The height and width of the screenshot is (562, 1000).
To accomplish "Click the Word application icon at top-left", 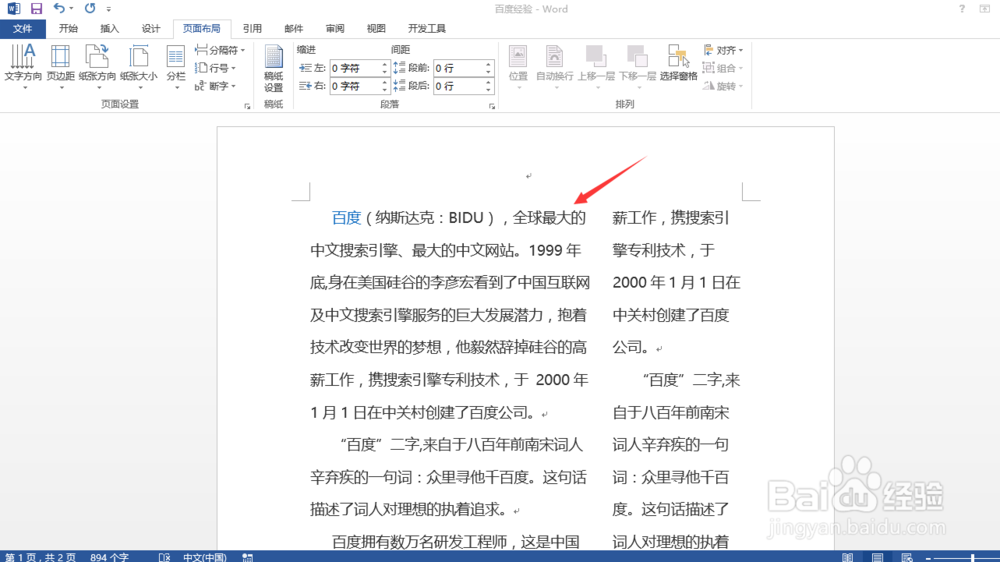I will [x=13, y=9].
